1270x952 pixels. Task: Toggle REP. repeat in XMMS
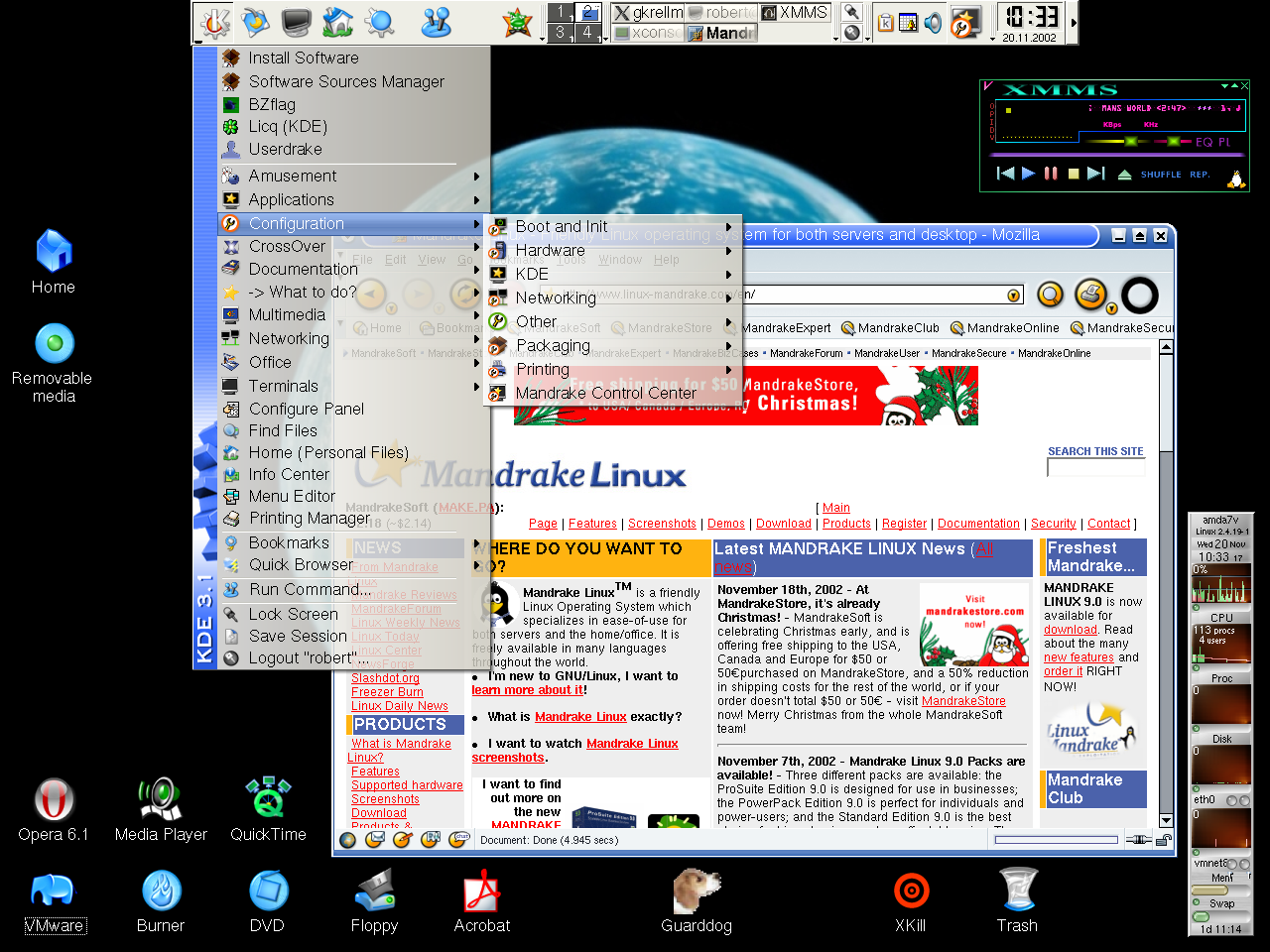tap(1200, 175)
